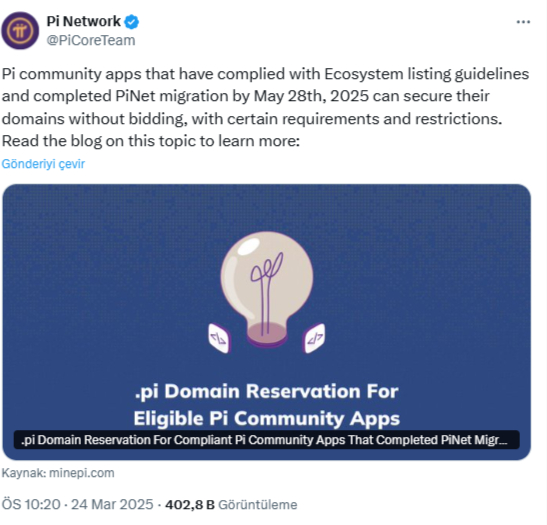
Task: Click the blue verified badge
Action: 132,22
